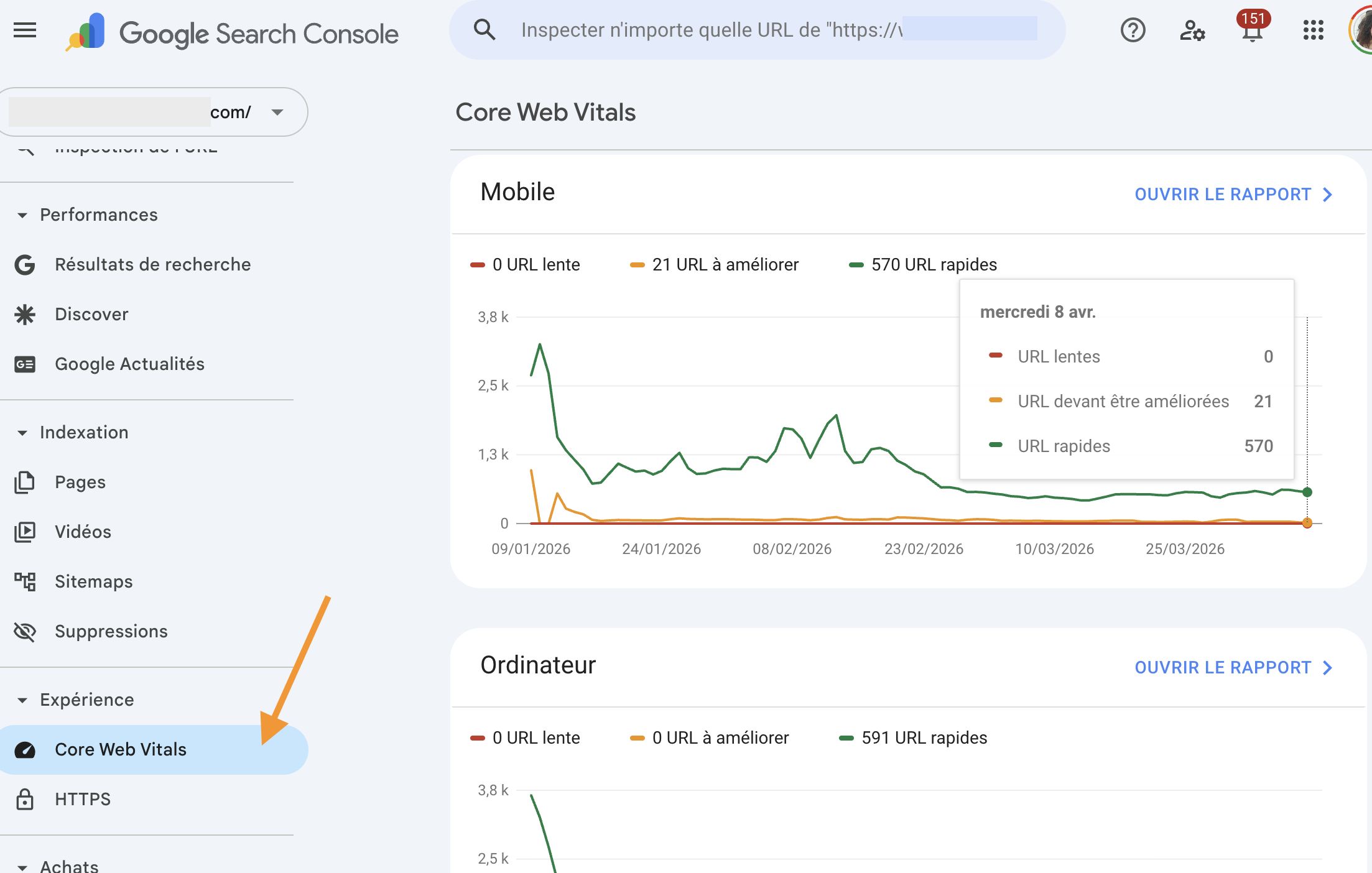
Task: Open the sidebar hamburger menu
Action: coord(25,29)
